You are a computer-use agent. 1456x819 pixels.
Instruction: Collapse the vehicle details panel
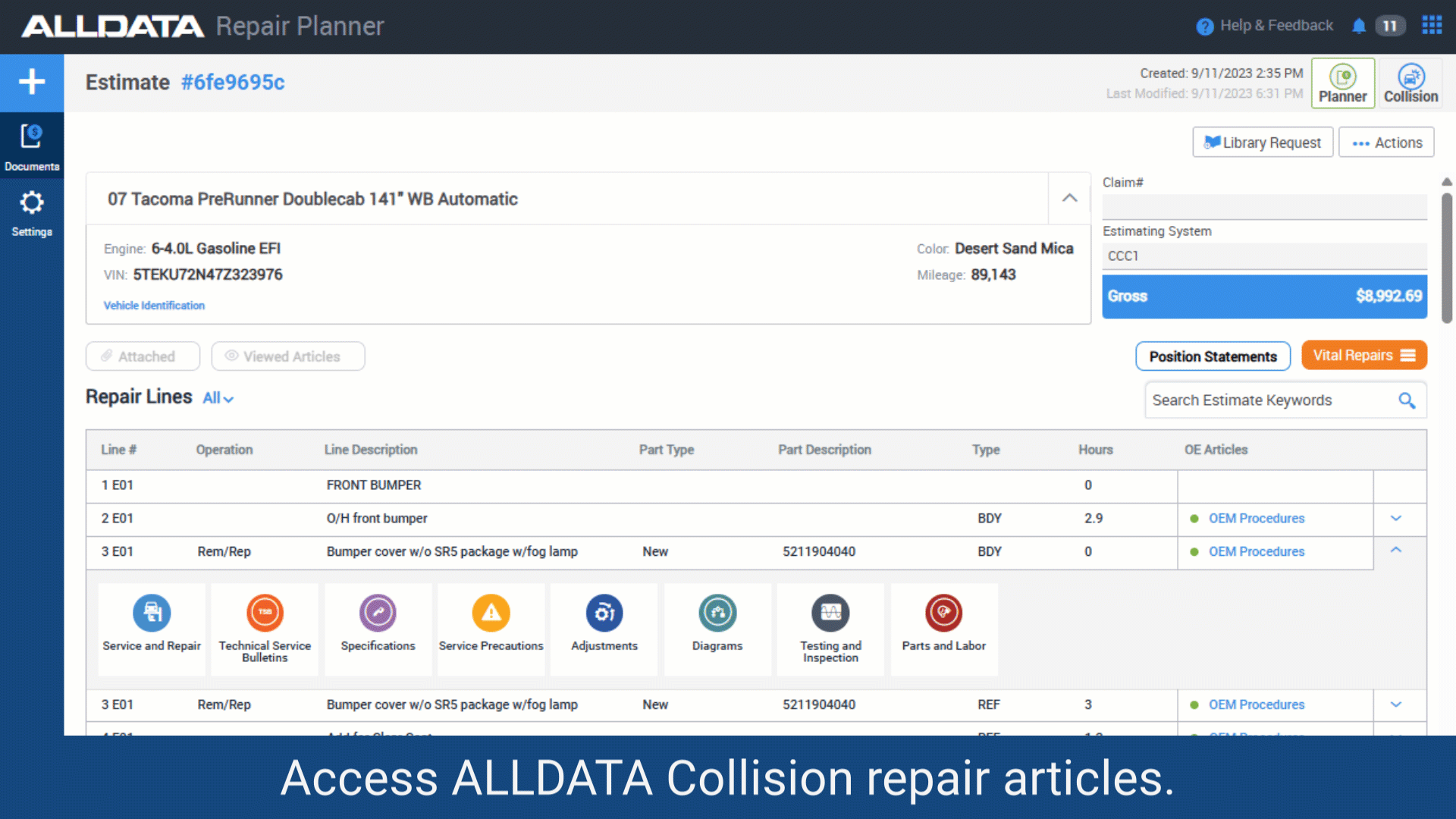click(1069, 198)
